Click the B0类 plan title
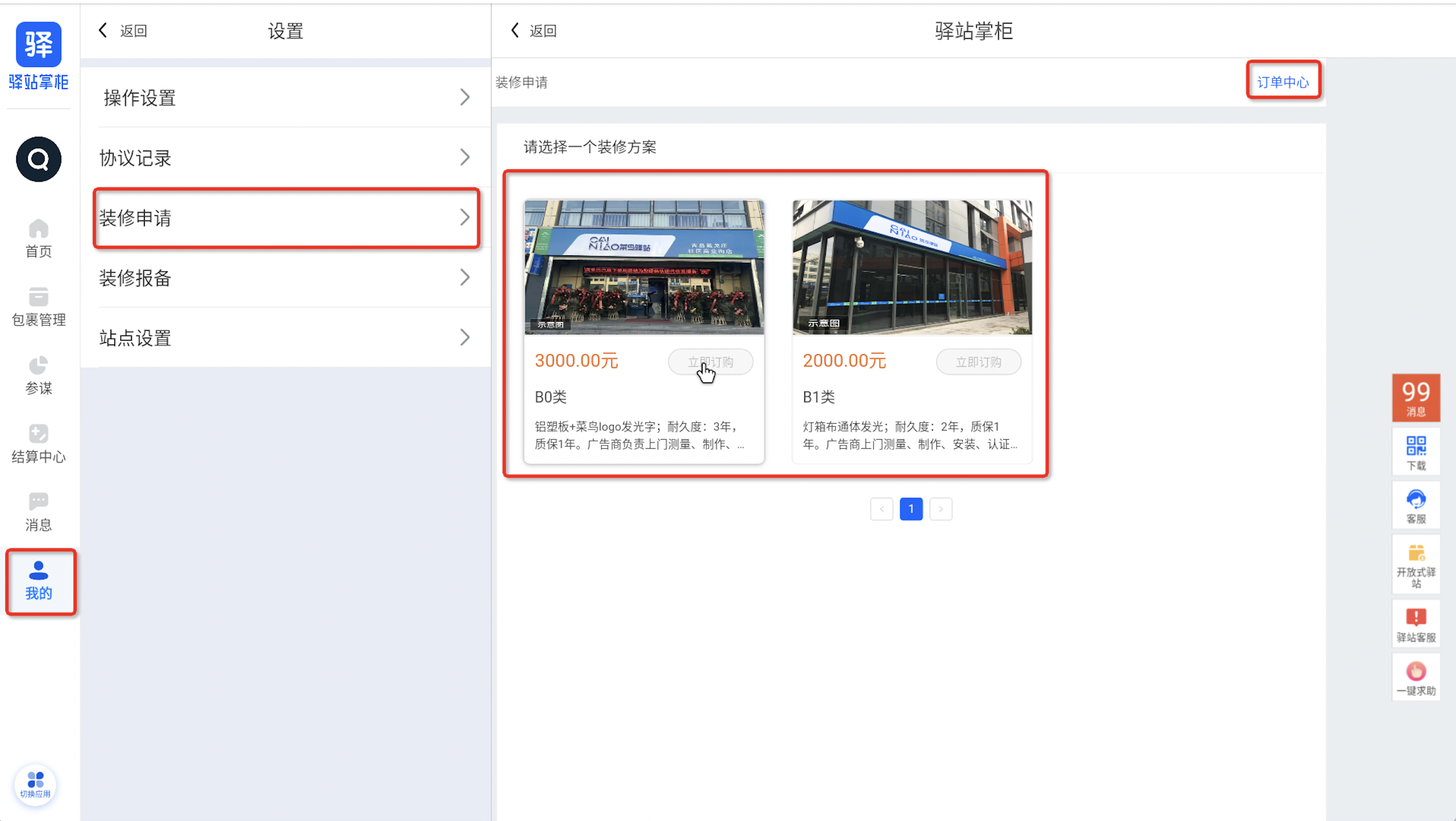 pyautogui.click(x=551, y=397)
